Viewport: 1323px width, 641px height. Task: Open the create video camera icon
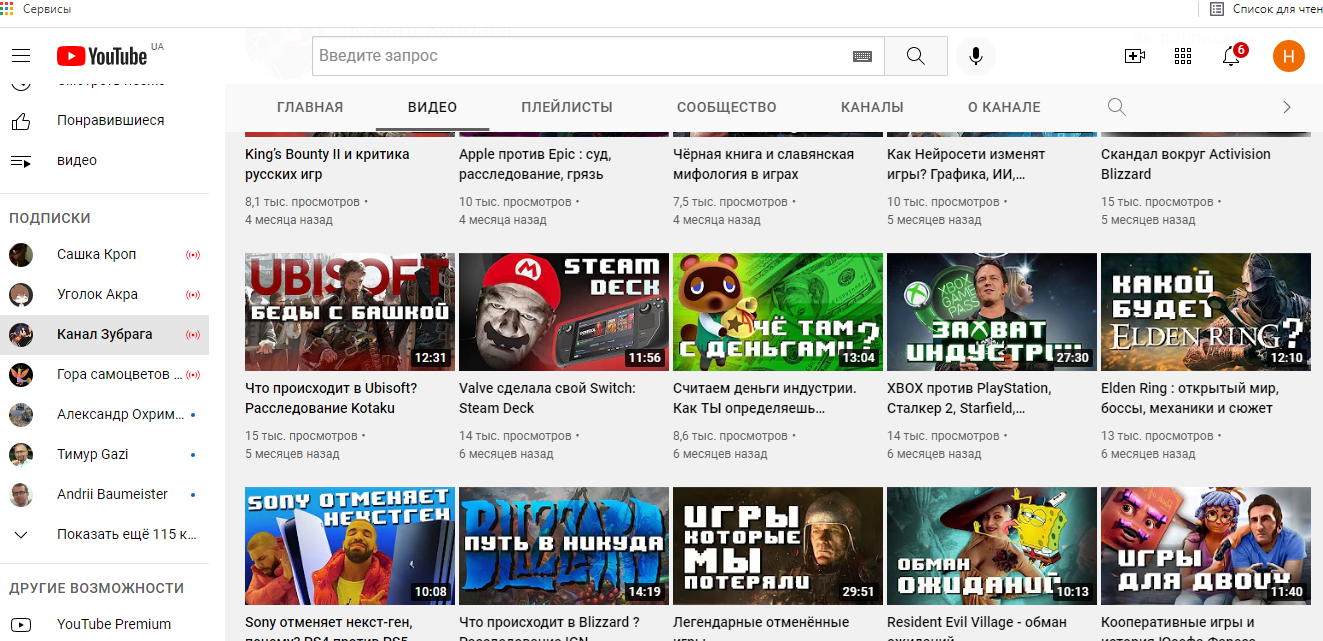pyautogui.click(x=1135, y=56)
